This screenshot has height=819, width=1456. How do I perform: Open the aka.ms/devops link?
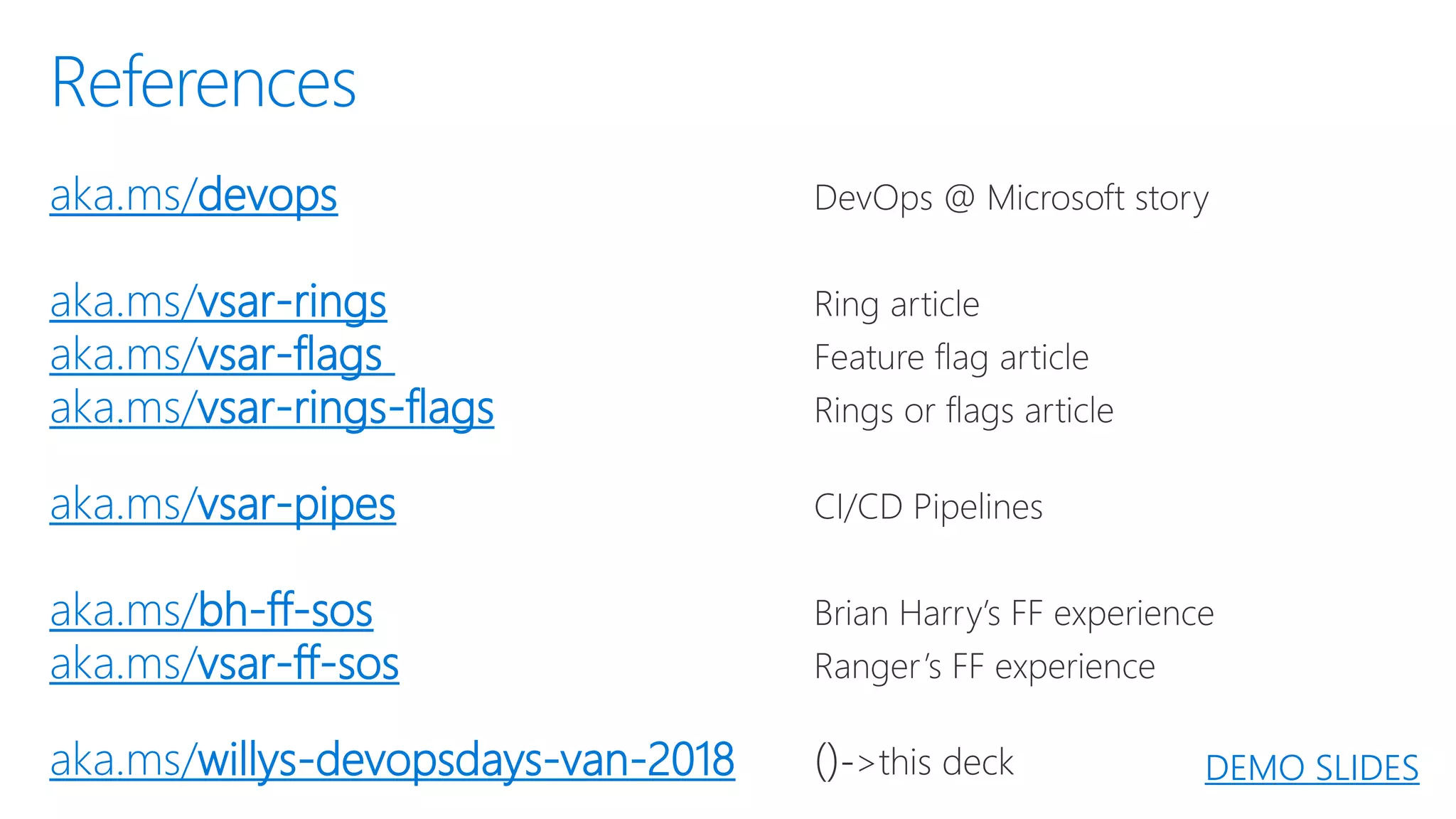point(193,196)
